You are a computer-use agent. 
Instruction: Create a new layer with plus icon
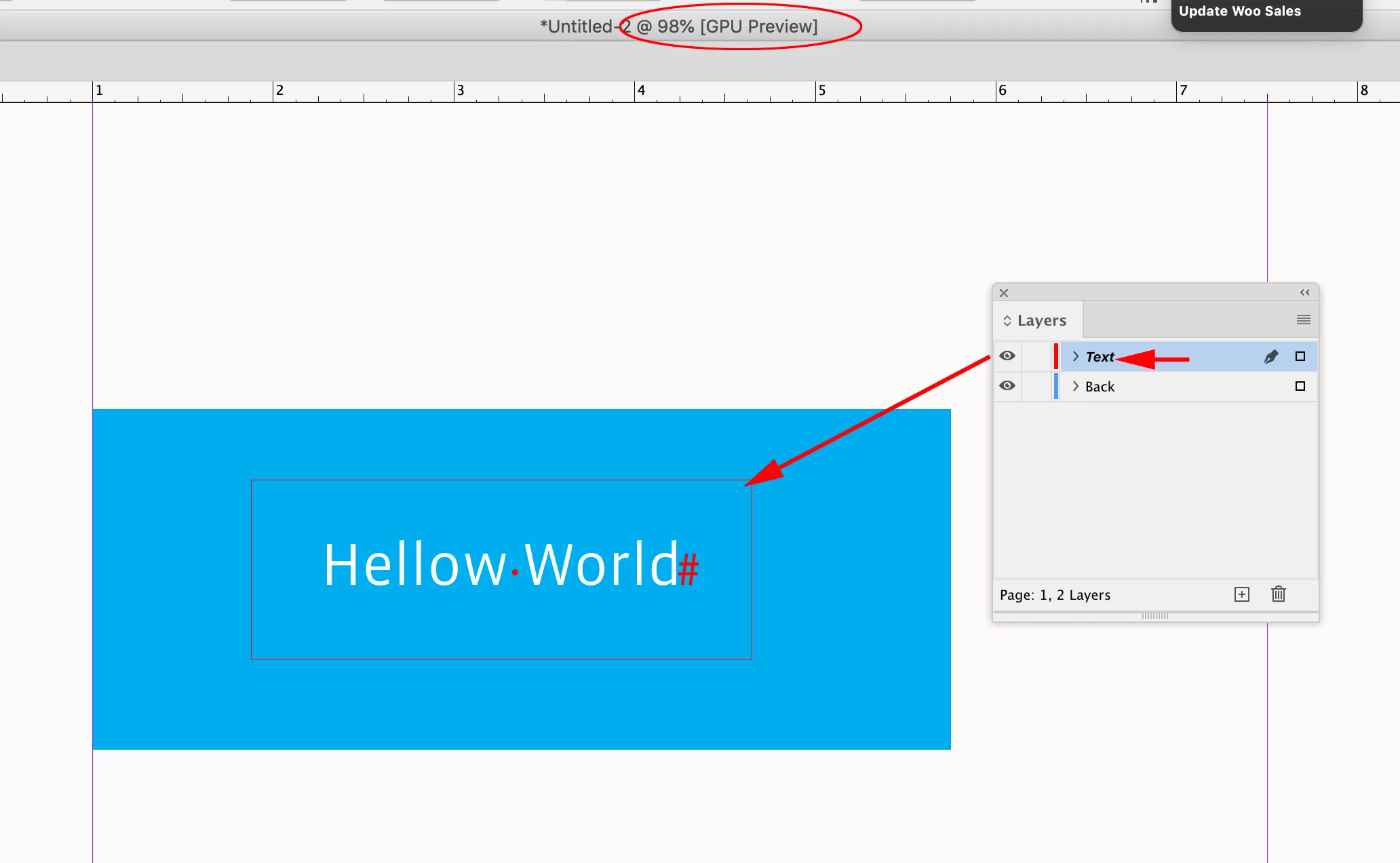coord(1241,594)
